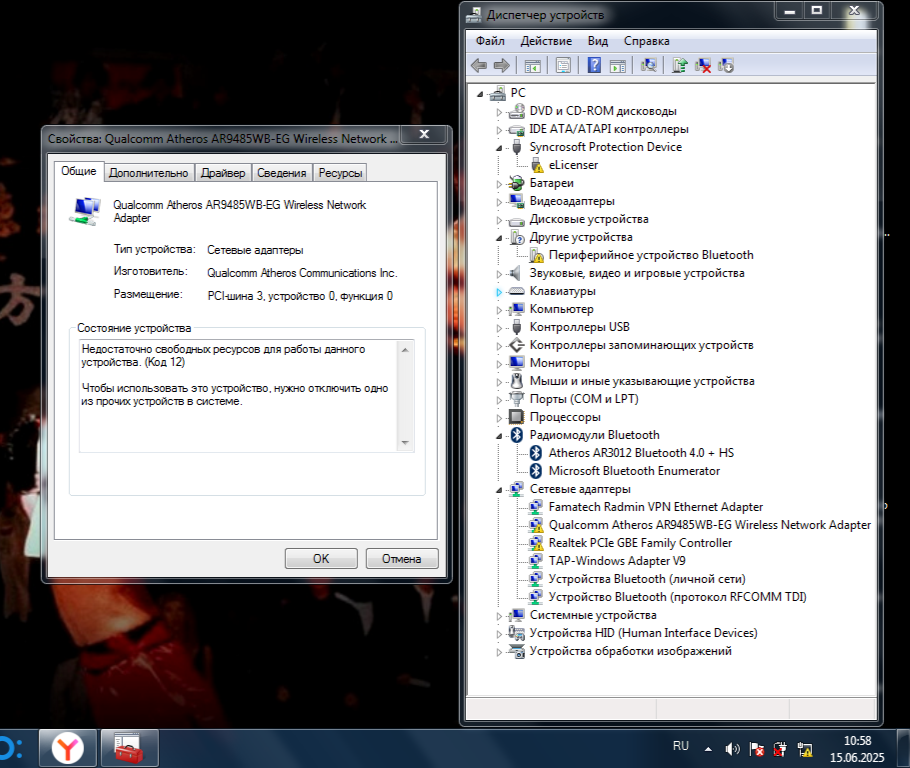The height and width of the screenshot is (768, 910).
Task: Click Отмена in the properties dialog
Action: (x=402, y=558)
